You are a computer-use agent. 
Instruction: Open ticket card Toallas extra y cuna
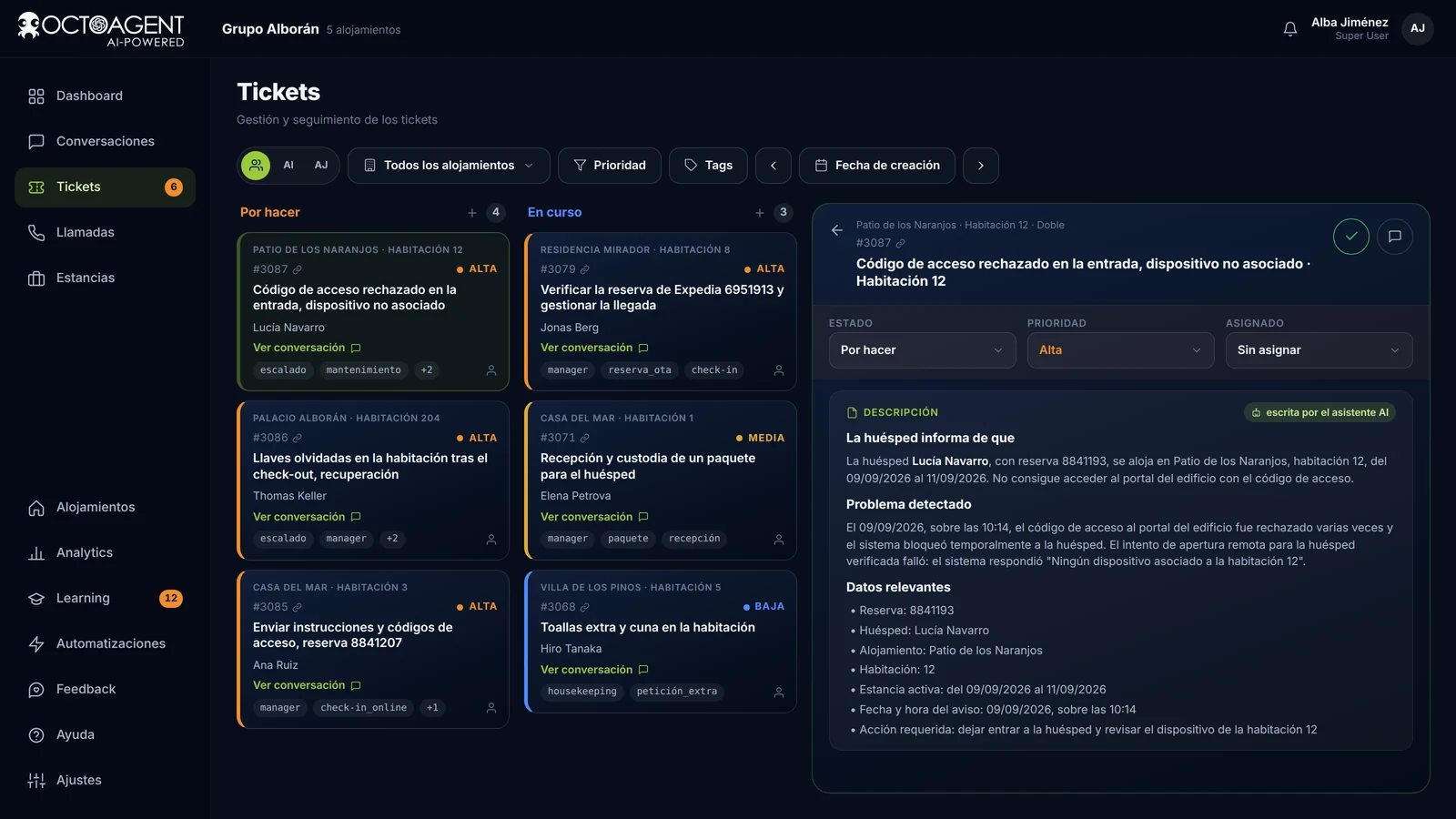661,642
